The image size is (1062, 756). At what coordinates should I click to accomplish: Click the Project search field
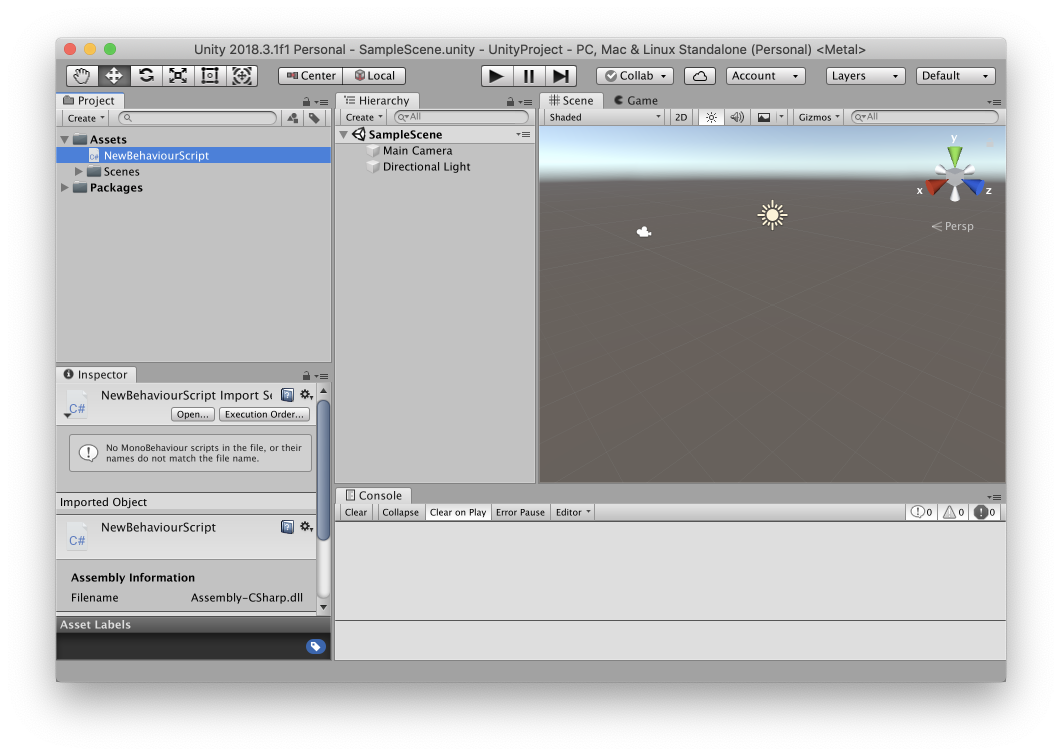(198, 118)
